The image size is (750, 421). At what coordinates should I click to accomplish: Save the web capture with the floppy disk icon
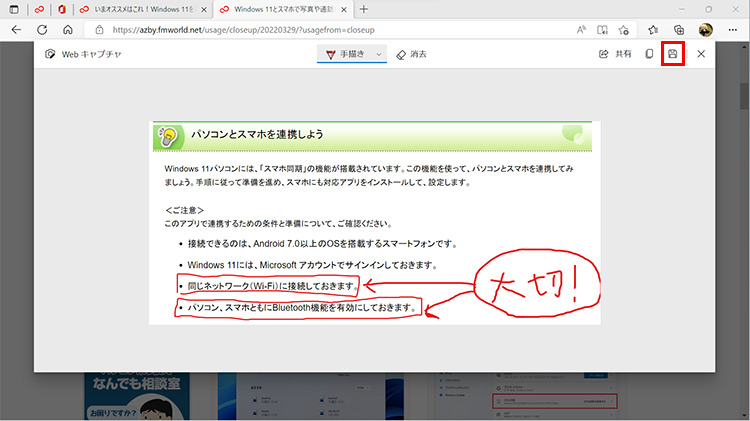tap(673, 54)
